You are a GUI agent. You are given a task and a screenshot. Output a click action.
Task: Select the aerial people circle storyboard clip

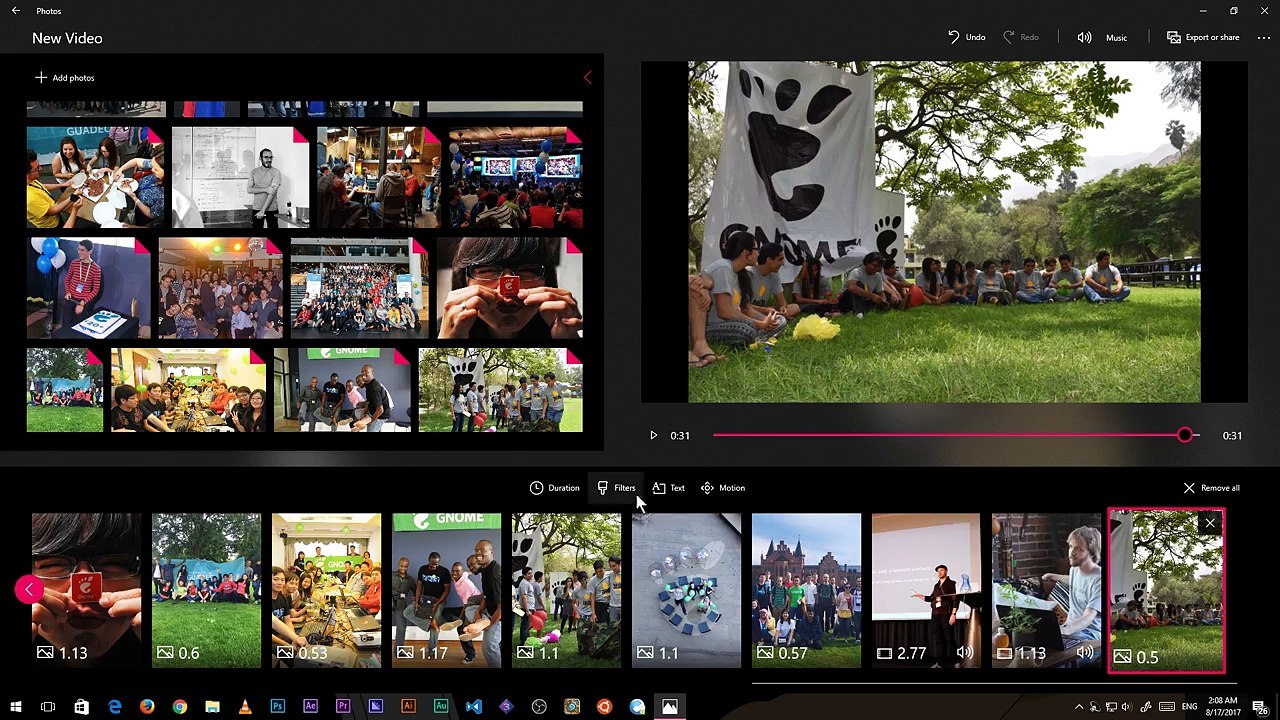(x=686, y=590)
